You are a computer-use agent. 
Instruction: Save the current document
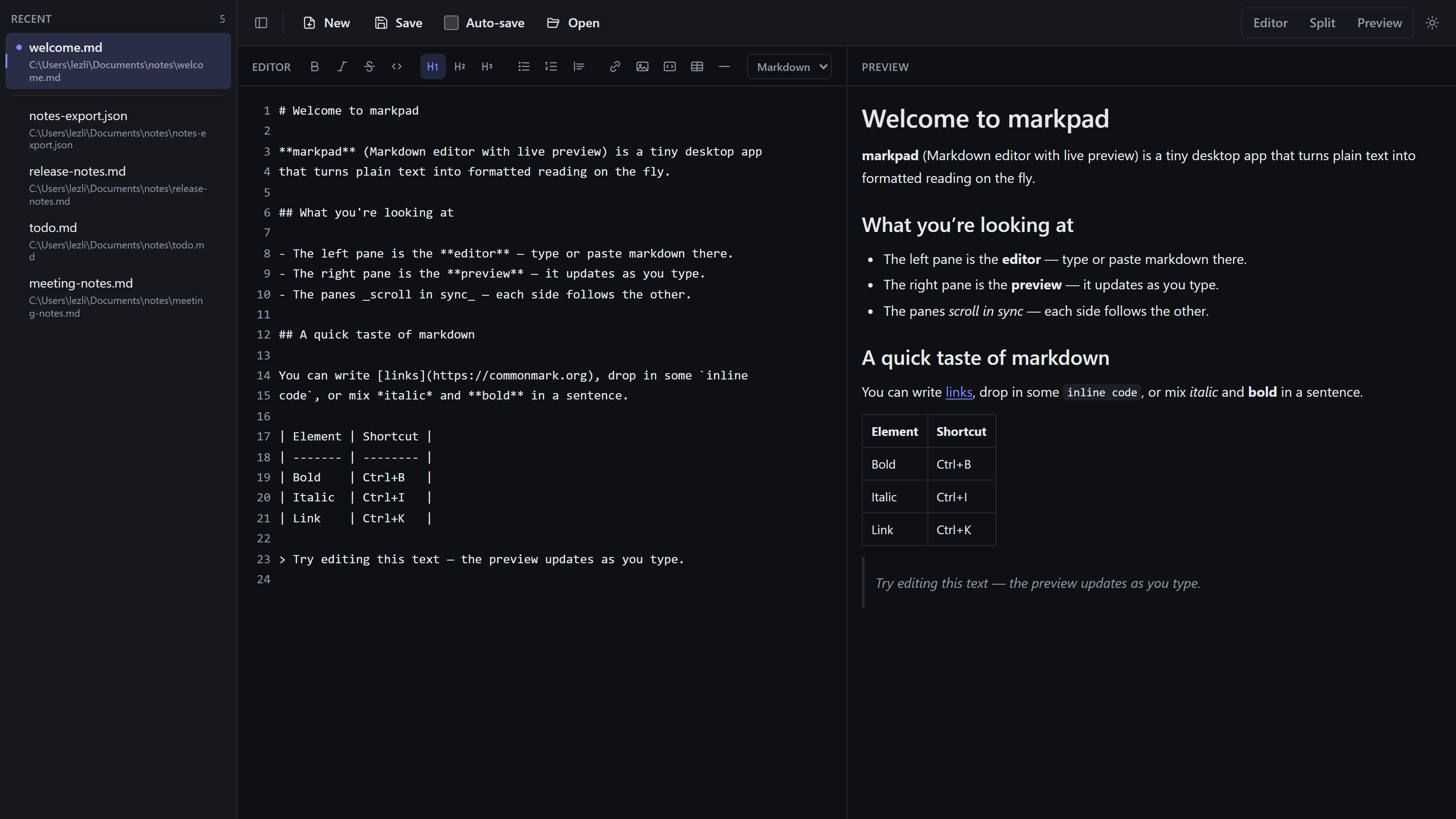pyautogui.click(x=399, y=23)
